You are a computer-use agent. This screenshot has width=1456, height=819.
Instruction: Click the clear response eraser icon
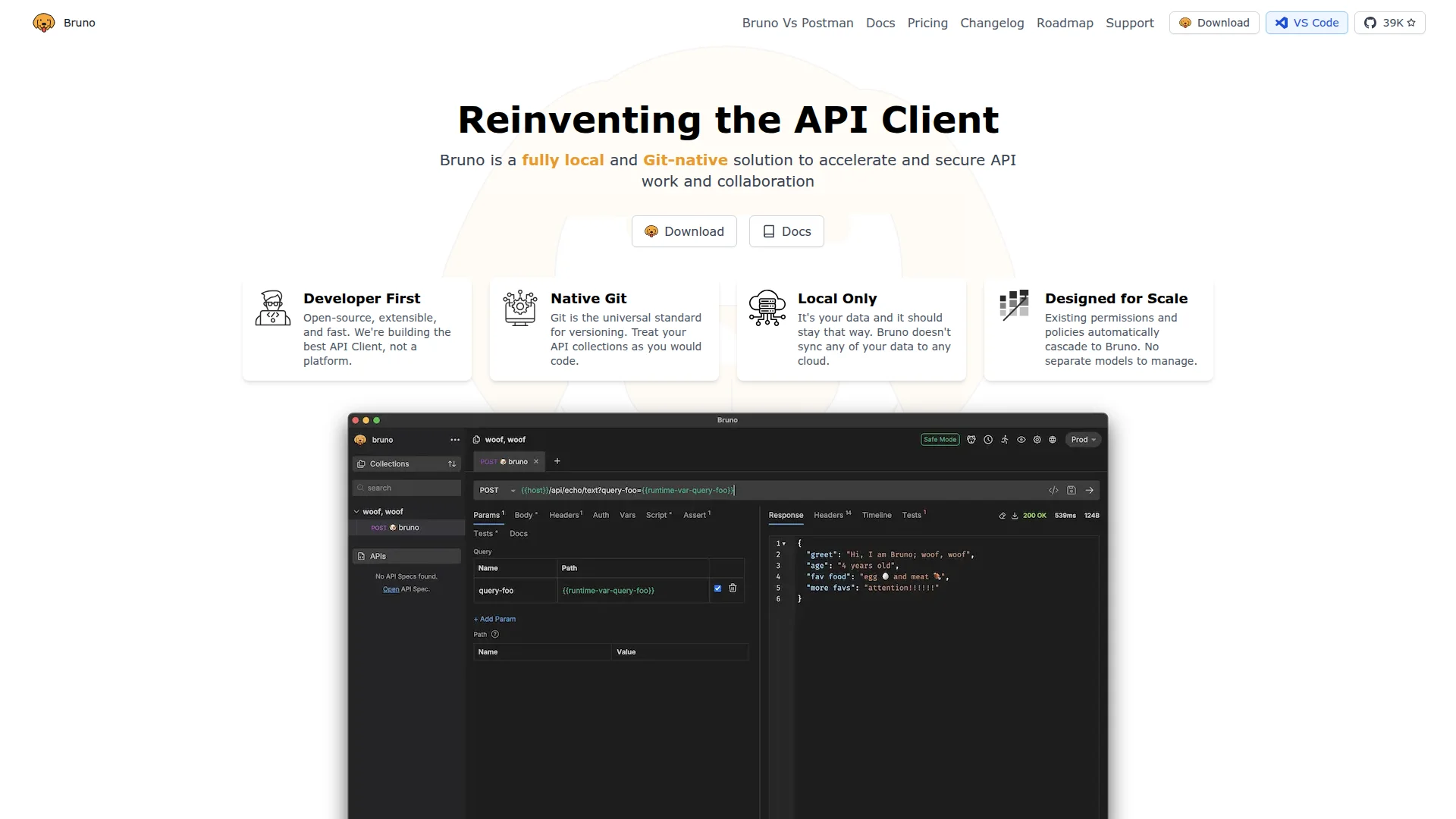pyautogui.click(x=1002, y=516)
